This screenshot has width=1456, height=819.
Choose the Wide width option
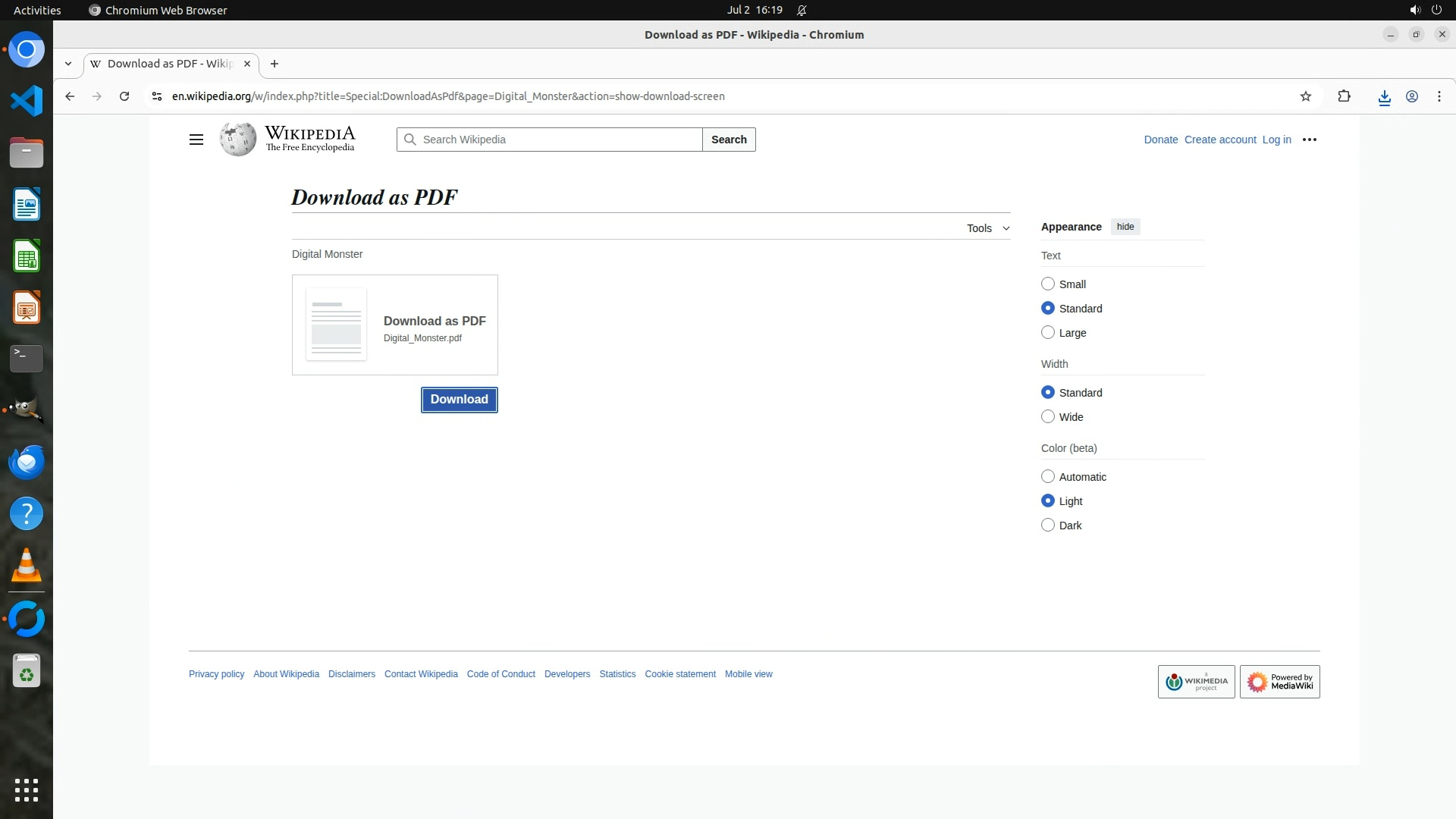[1048, 416]
